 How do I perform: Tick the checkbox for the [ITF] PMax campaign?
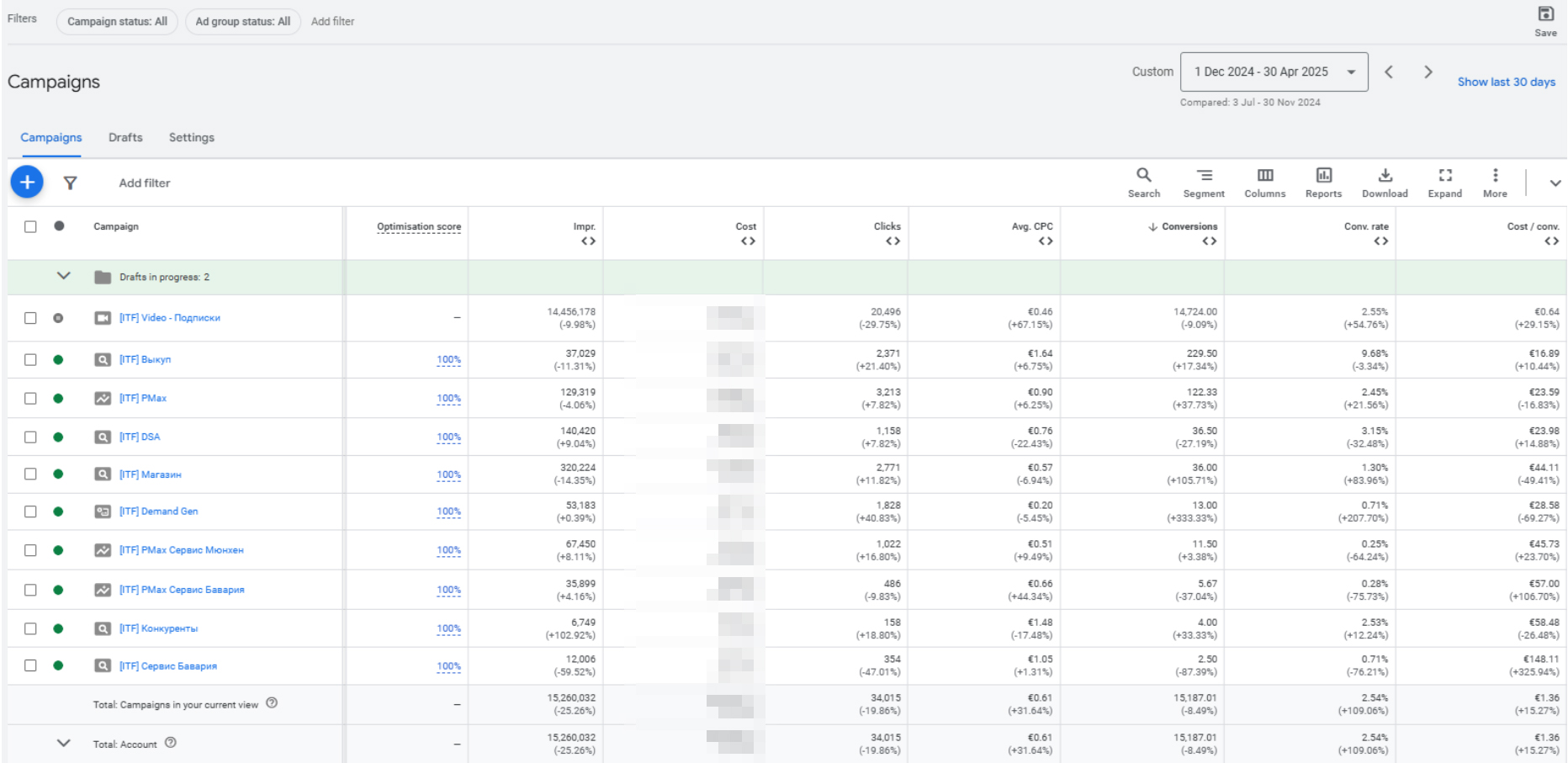point(31,398)
